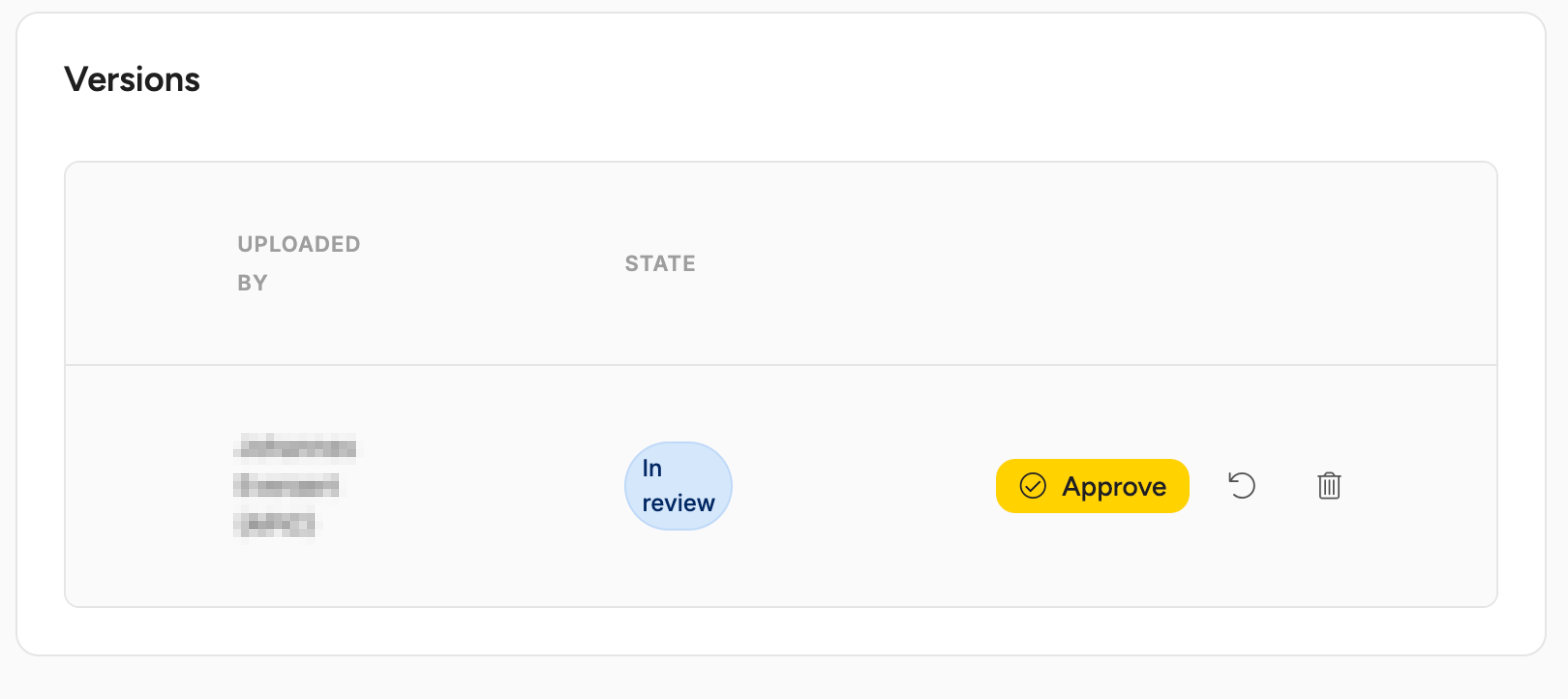1568x699 pixels.
Task: Click the Versions section heading
Action: (132, 79)
